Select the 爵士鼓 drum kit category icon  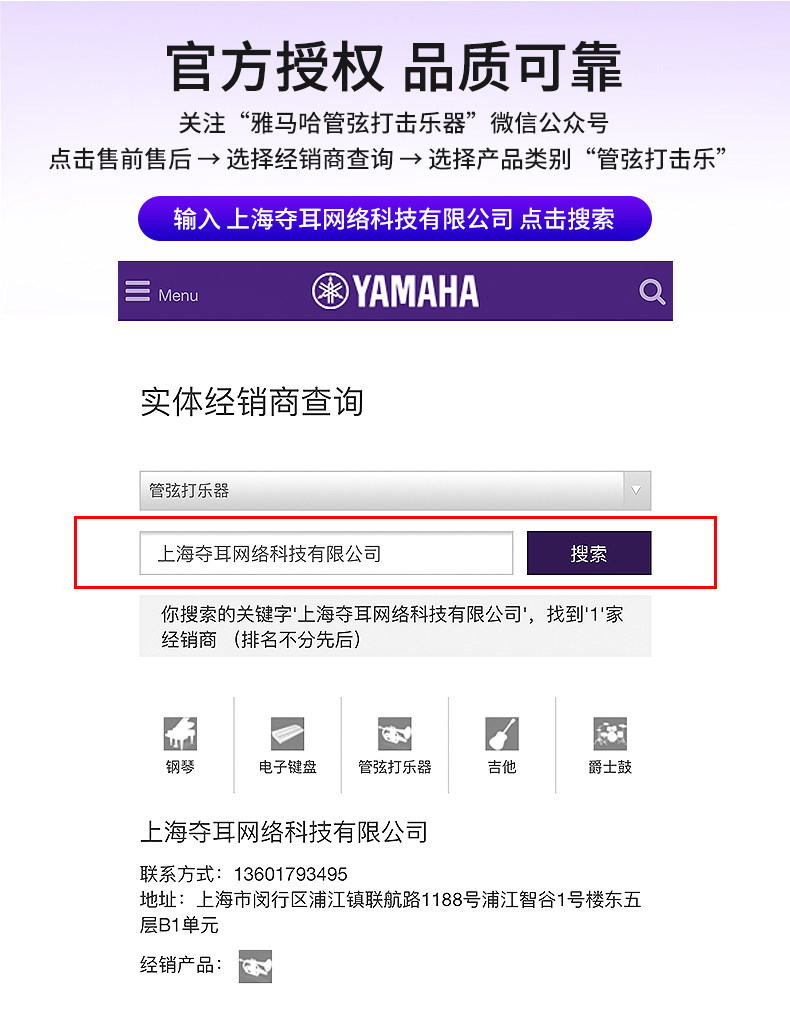click(610, 733)
